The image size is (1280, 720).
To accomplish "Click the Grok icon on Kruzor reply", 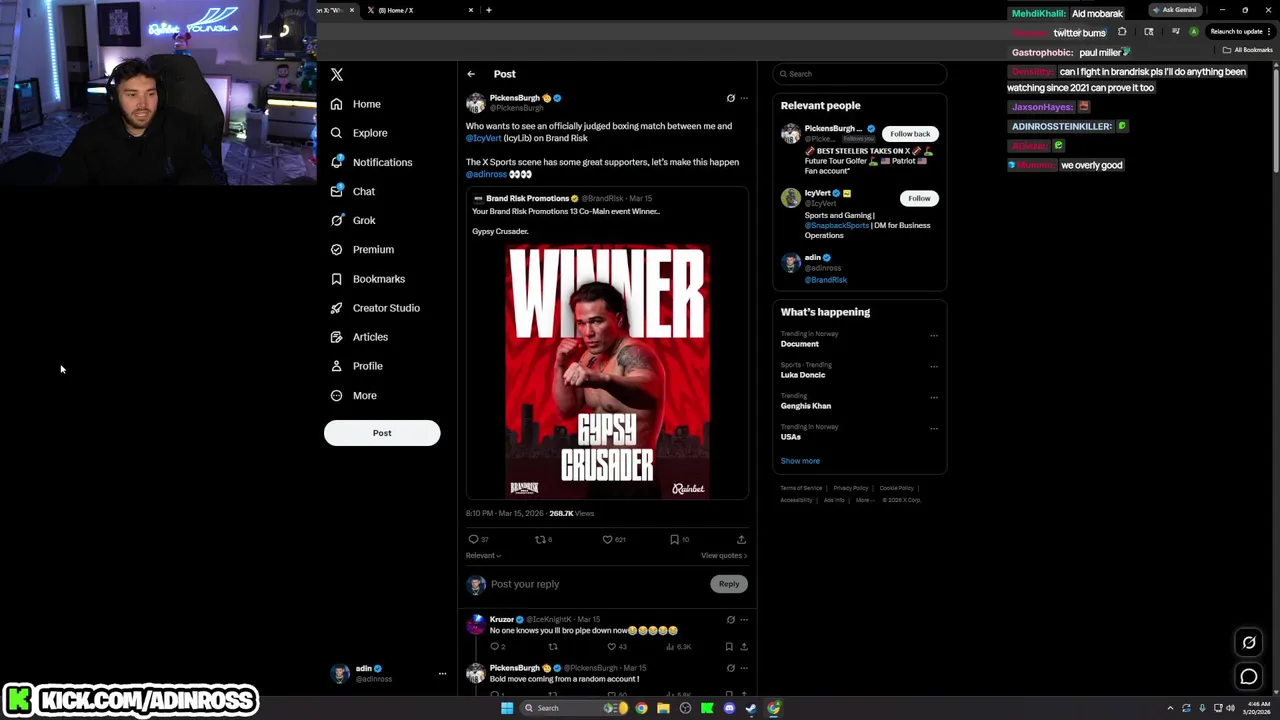I will (x=730, y=620).
